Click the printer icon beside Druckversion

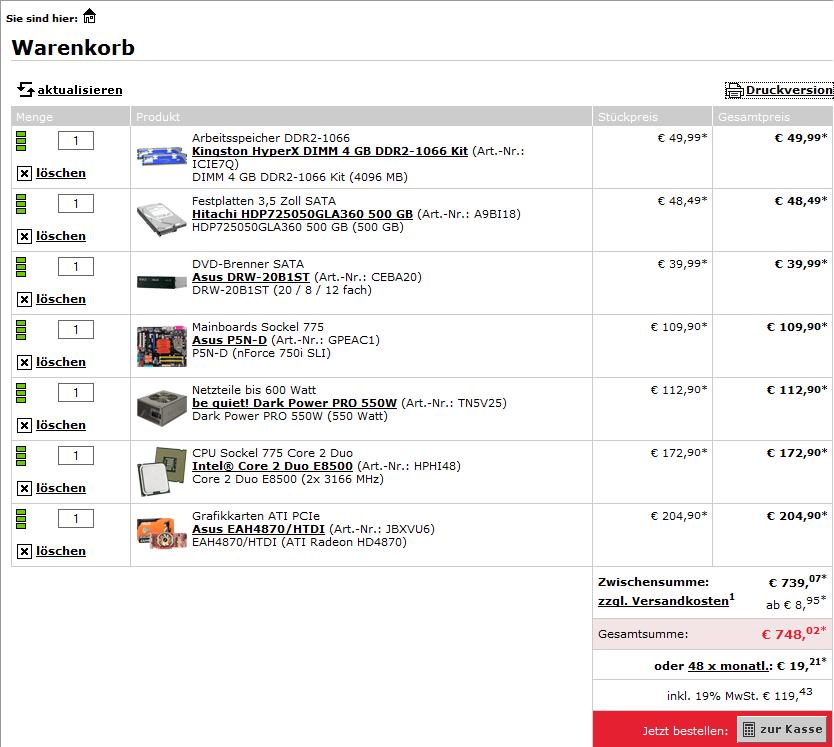(735, 90)
